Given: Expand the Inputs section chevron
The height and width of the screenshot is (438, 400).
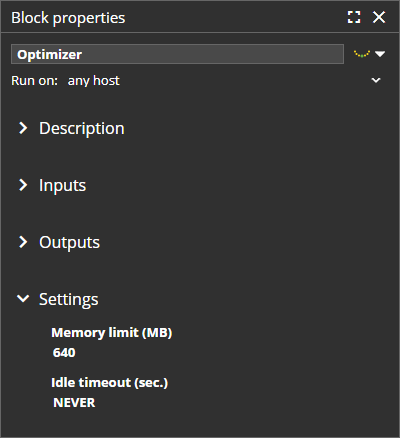Looking at the screenshot, I should [23, 185].
